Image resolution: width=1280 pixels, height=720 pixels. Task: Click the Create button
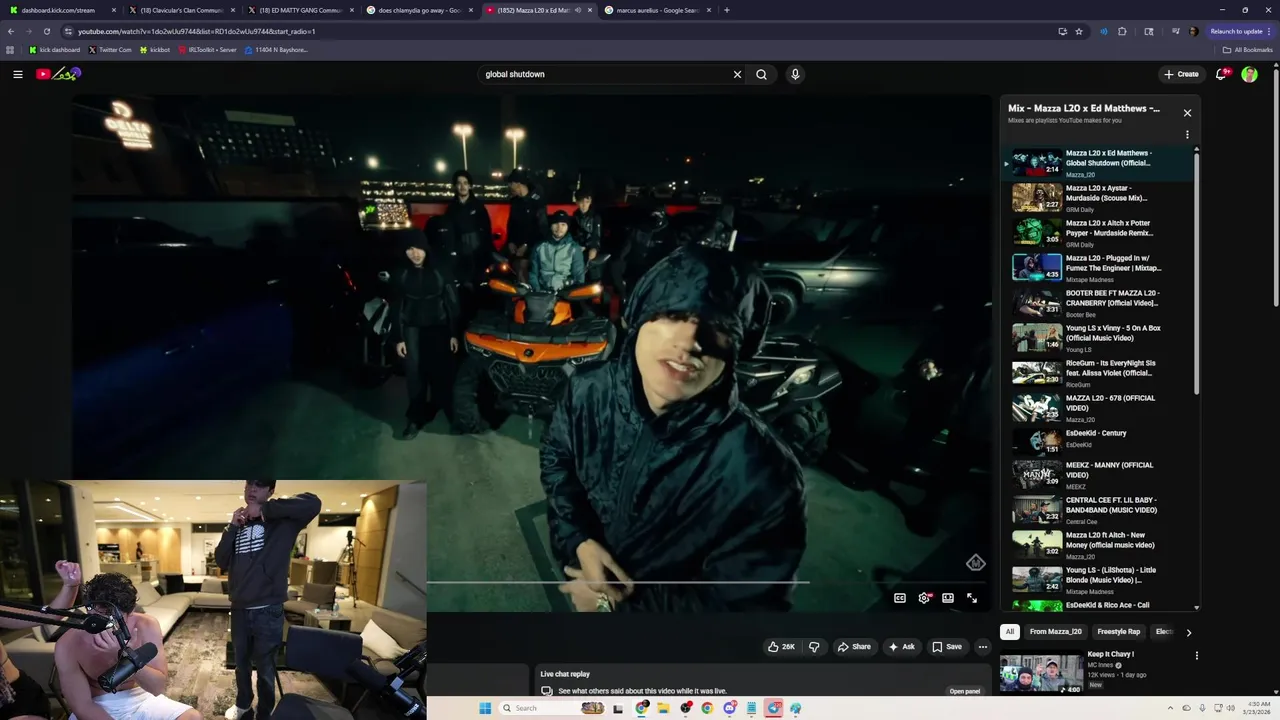pyautogui.click(x=1181, y=74)
